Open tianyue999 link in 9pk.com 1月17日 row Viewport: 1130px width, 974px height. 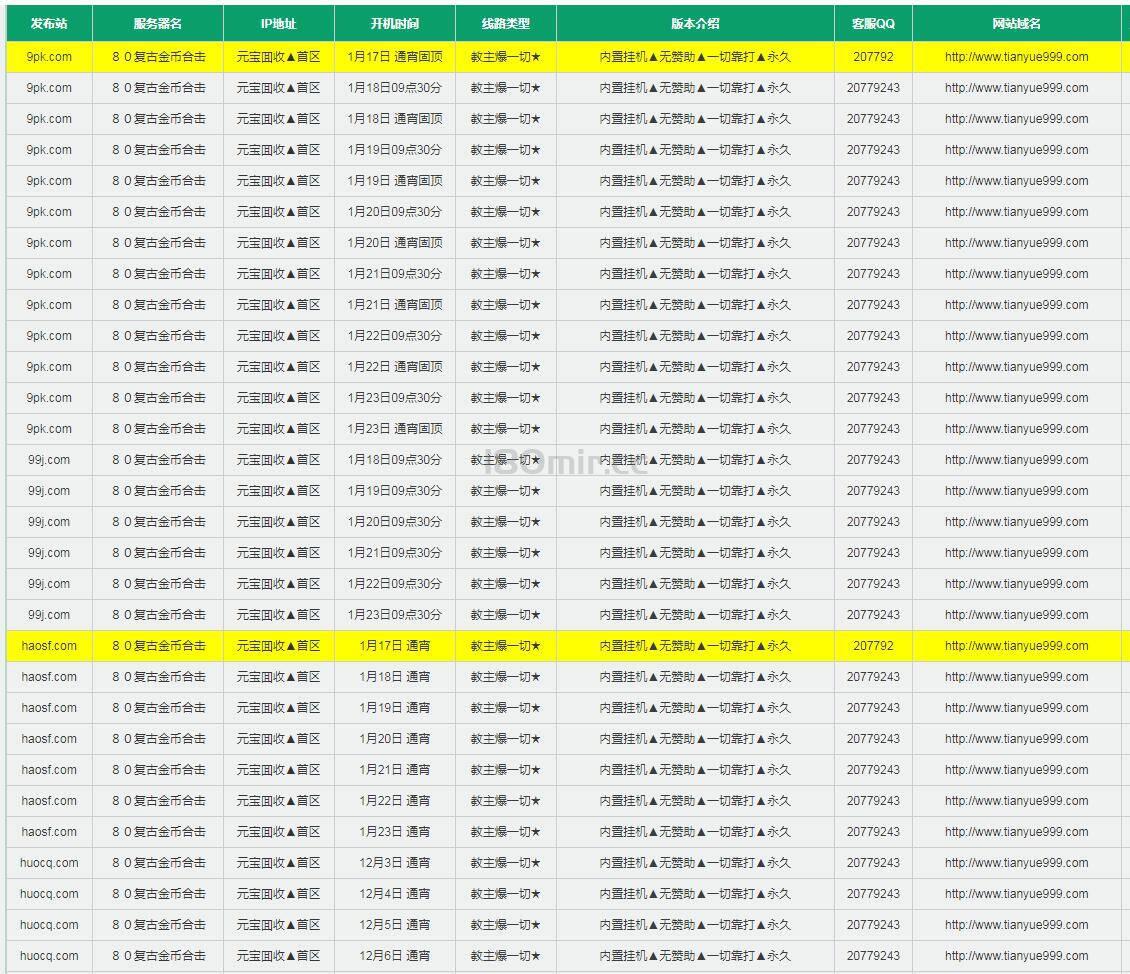pyautogui.click(x=1016, y=57)
